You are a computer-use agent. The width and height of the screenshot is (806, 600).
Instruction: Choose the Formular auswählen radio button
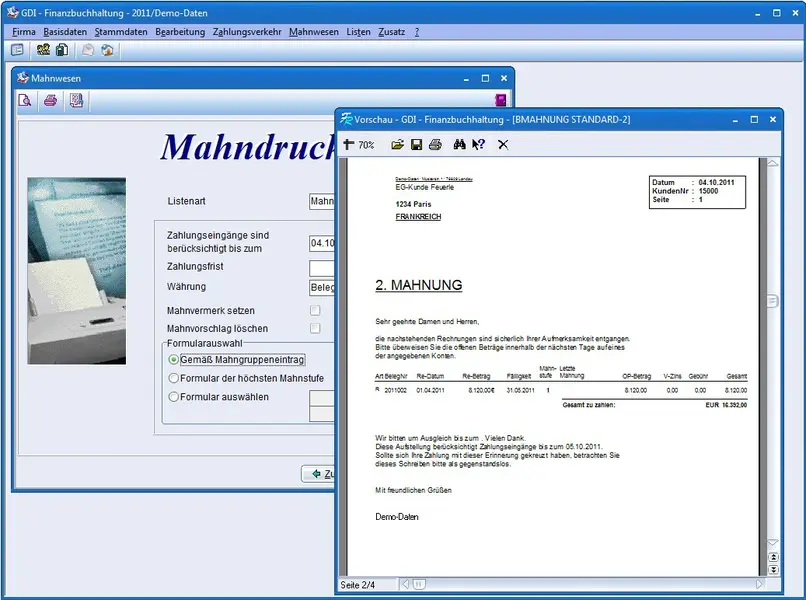click(174, 397)
